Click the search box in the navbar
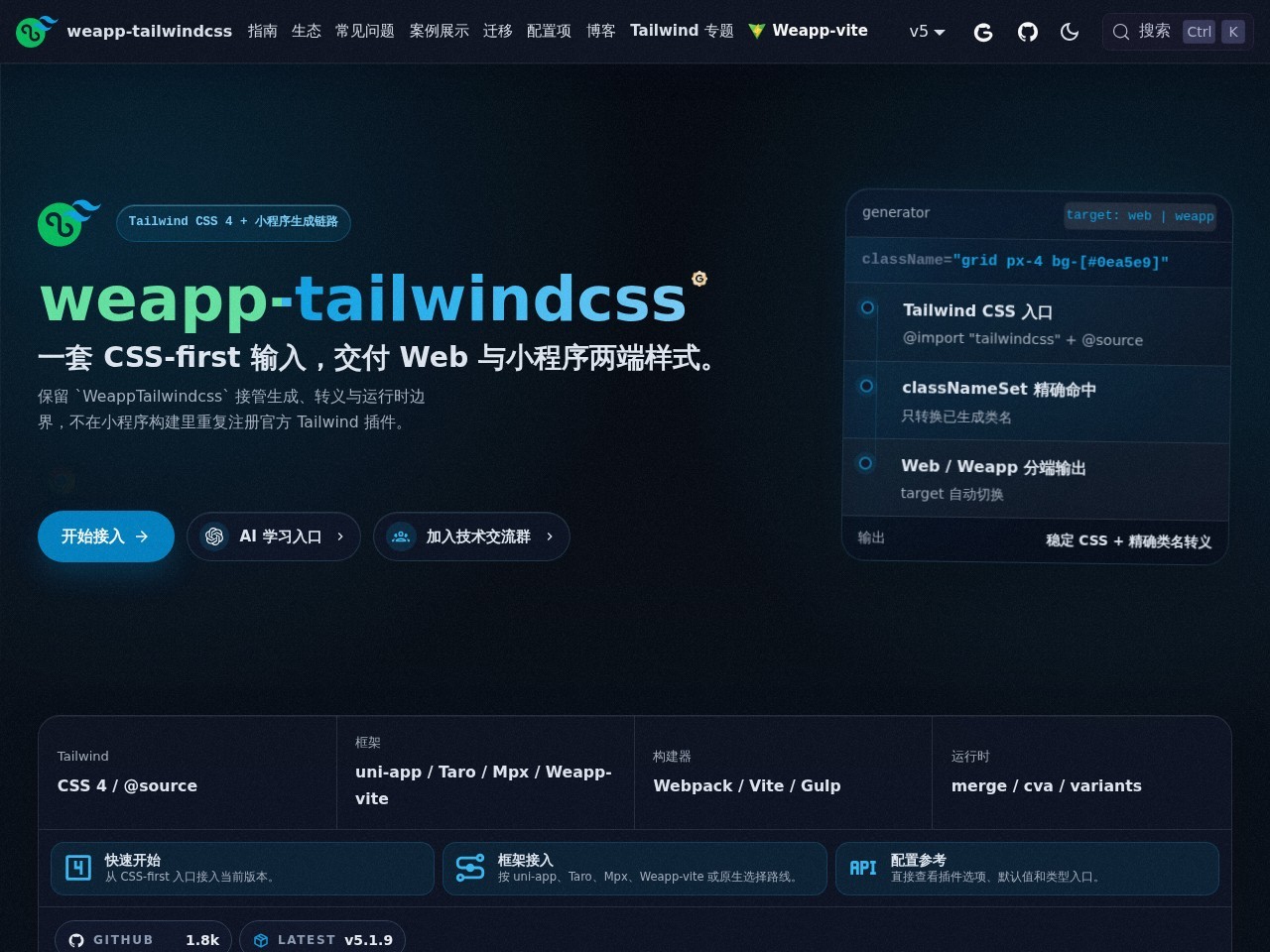 1178,32
